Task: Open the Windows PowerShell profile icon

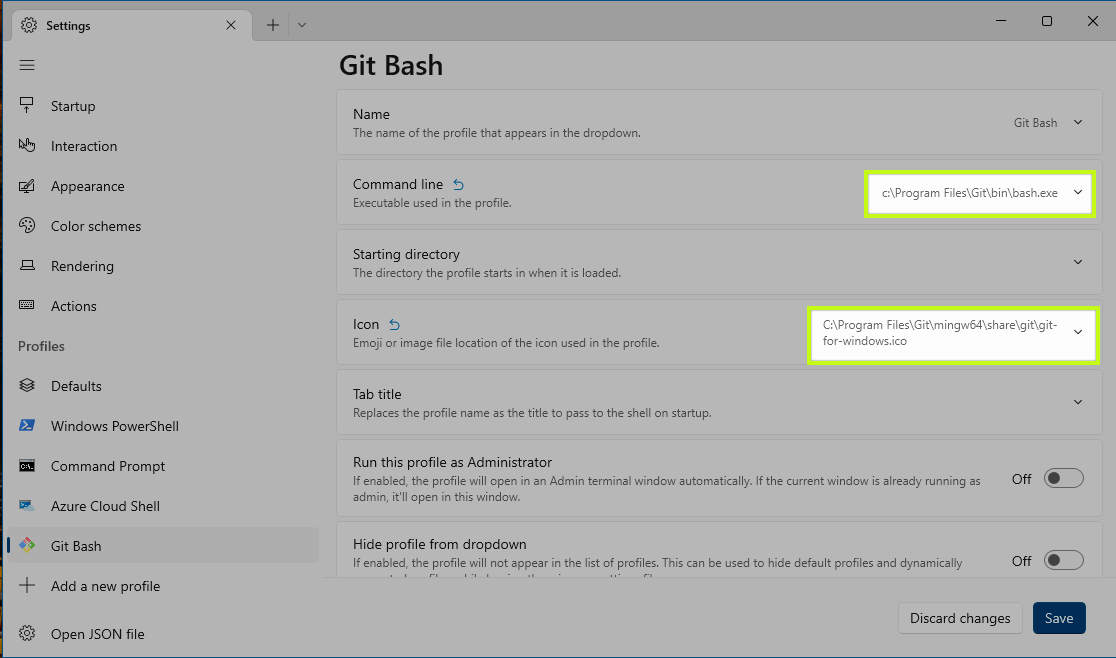Action: pos(27,425)
